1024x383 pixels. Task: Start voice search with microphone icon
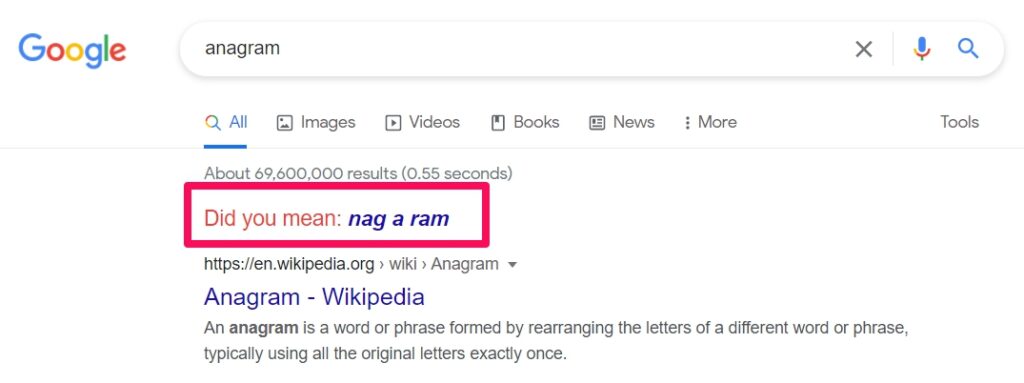click(921, 49)
